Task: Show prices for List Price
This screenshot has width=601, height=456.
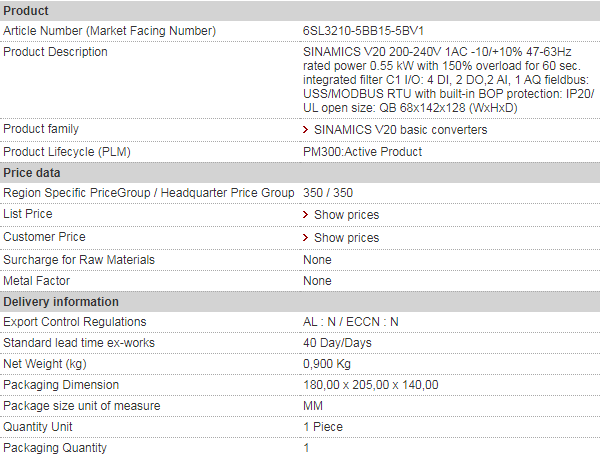Action: 346,215
